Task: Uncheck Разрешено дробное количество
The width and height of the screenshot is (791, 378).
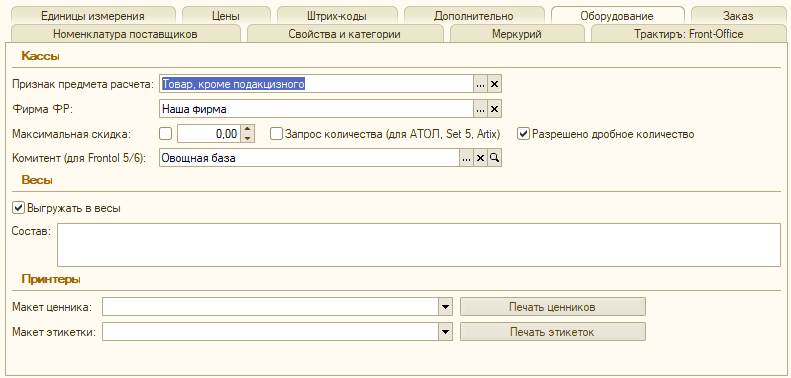Action: point(524,134)
